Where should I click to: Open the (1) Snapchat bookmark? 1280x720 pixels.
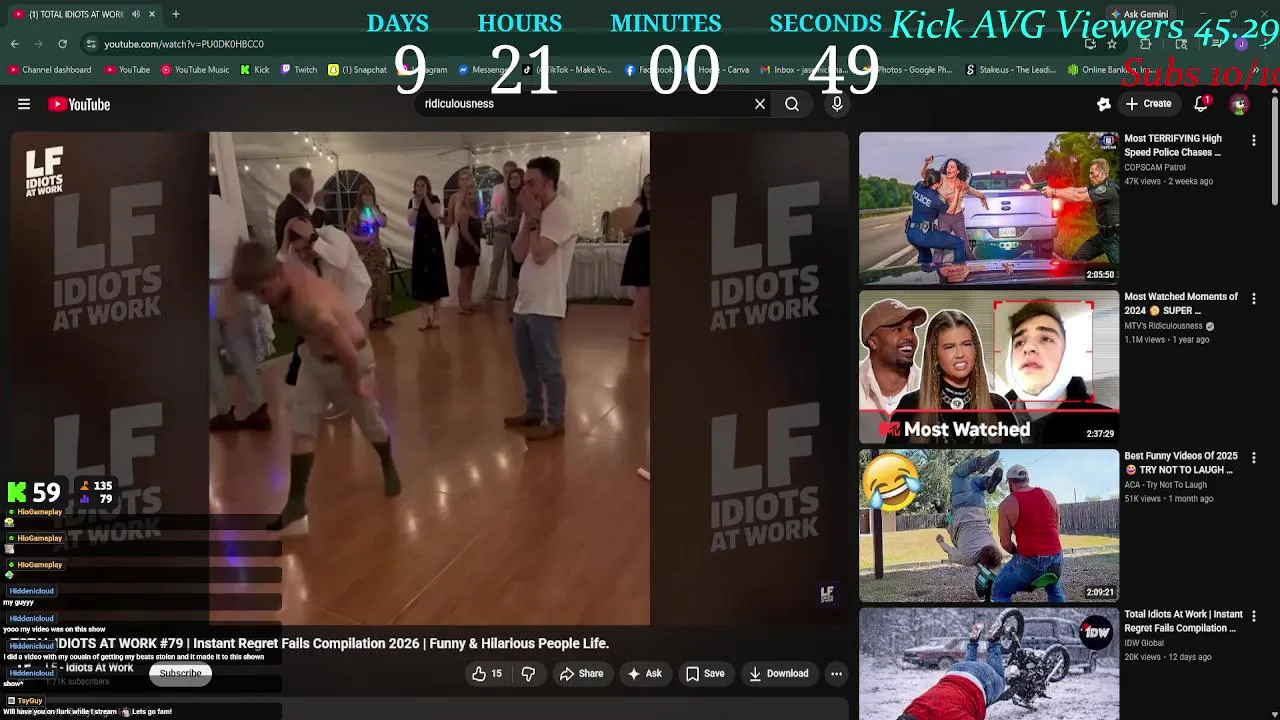[x=357, y=70]
